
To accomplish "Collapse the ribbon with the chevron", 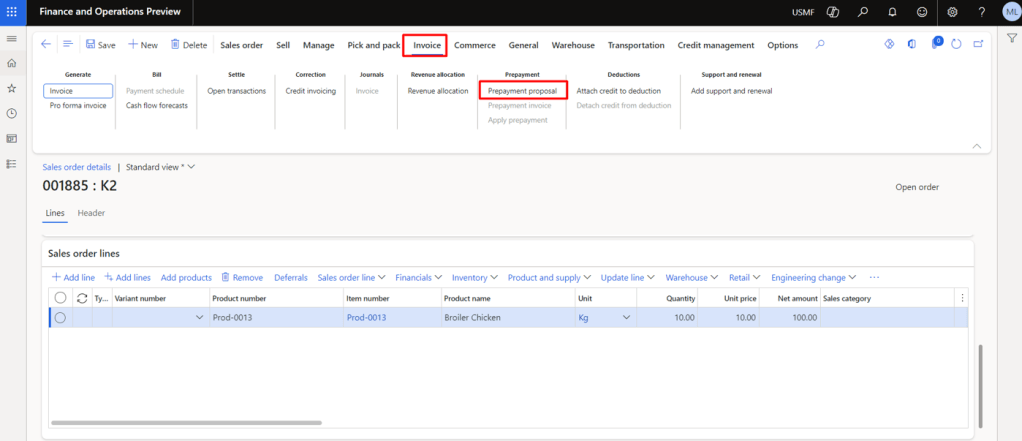I will (x=976, y=146).
